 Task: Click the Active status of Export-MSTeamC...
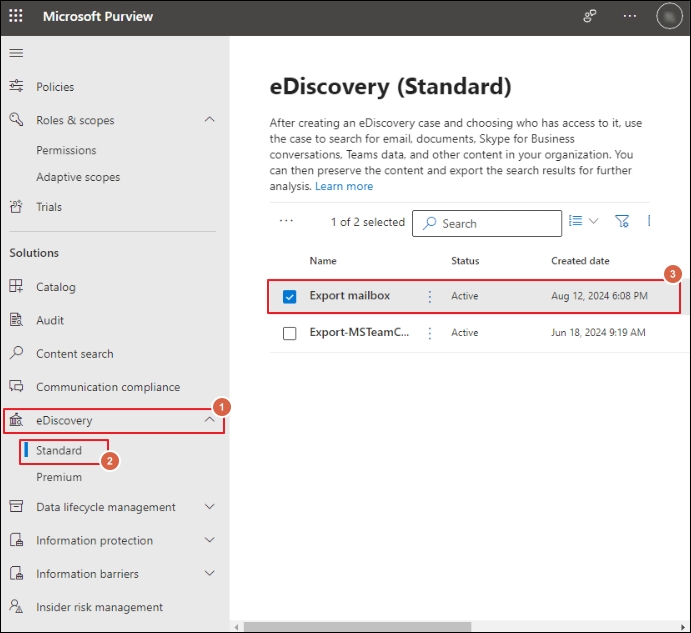(x=464, y=332)
